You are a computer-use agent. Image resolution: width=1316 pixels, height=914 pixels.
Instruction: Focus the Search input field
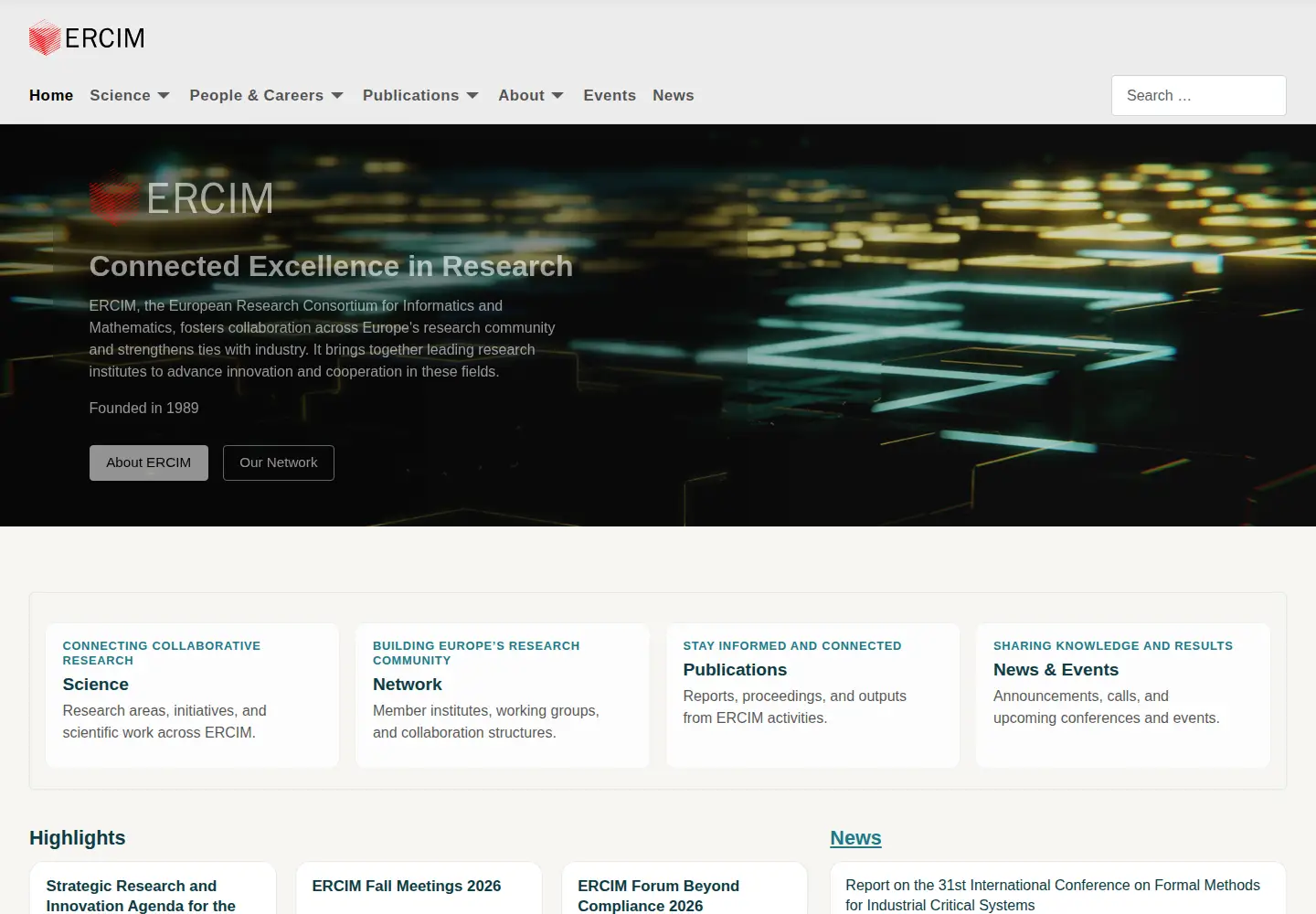(1199, 95)
